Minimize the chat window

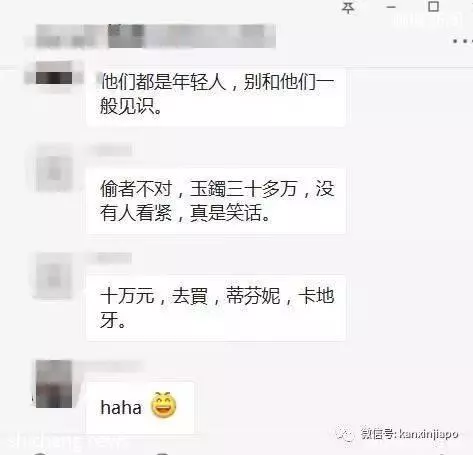click(x=391, y=7)
